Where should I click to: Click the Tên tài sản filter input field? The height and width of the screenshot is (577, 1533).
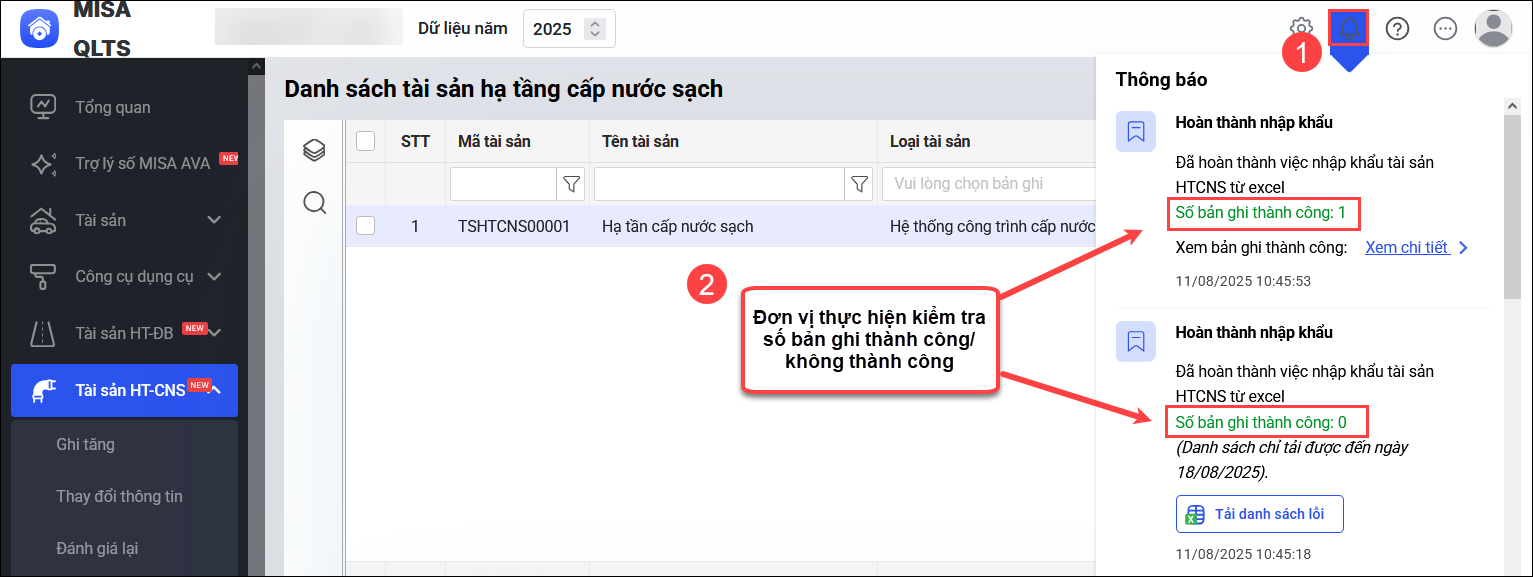tap(720, 184)
